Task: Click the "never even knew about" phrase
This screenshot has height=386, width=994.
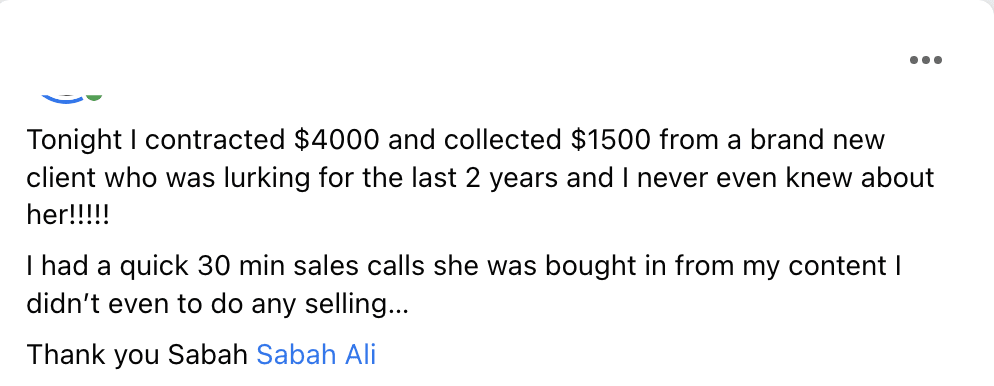Action: click(x=785, y=178)
